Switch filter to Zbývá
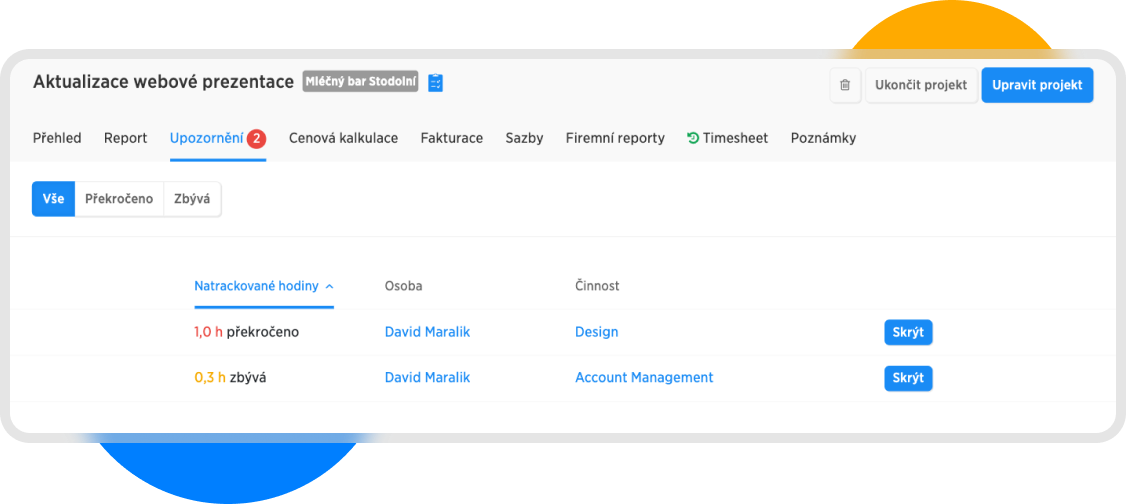 pyautogui.click(x=192, y=199)
